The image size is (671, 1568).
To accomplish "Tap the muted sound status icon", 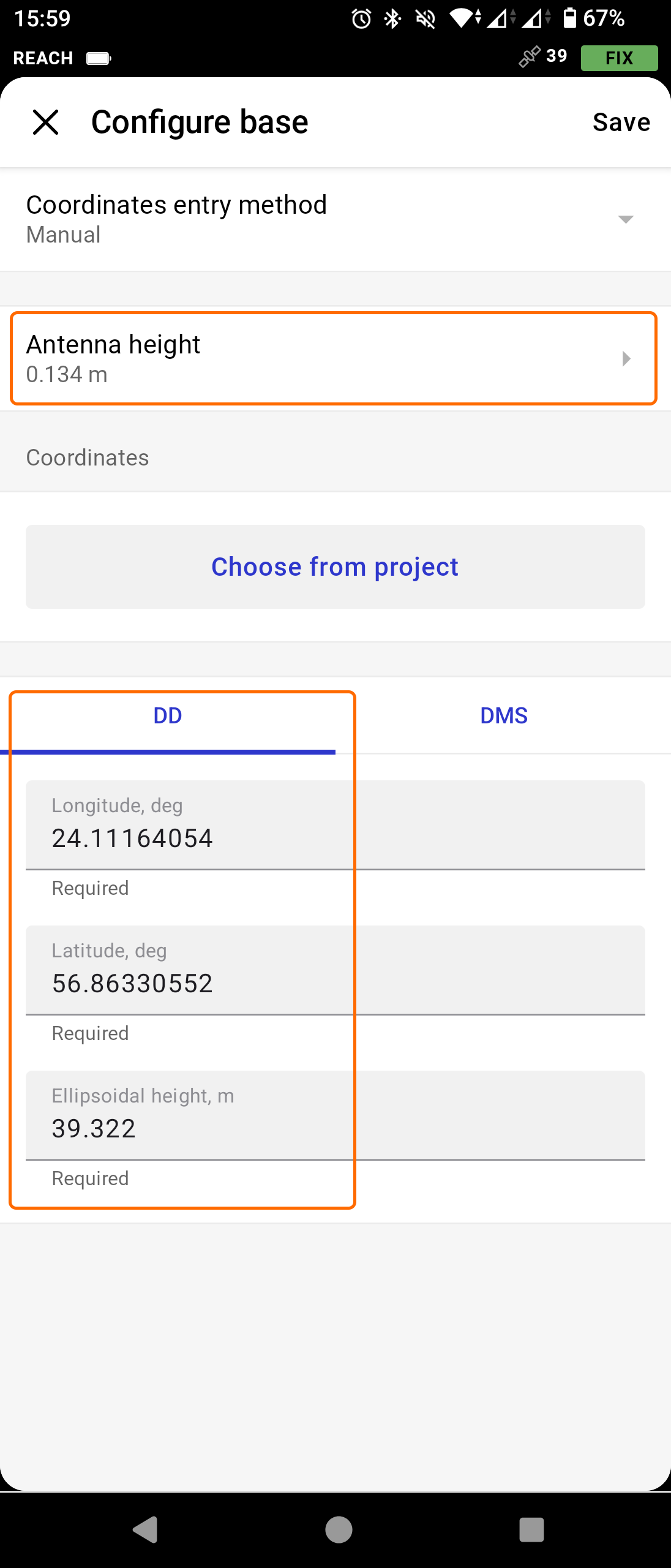I will [425, 19].
